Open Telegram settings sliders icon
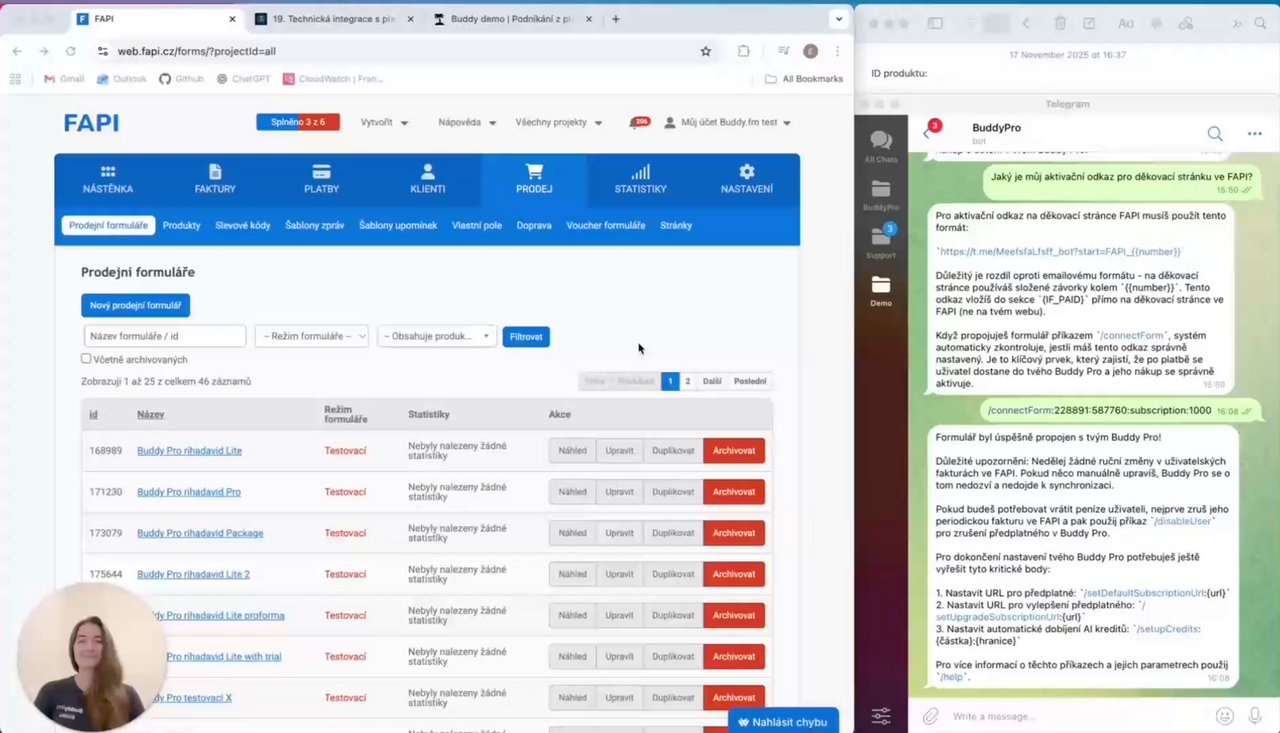 [x=881, y=715]
